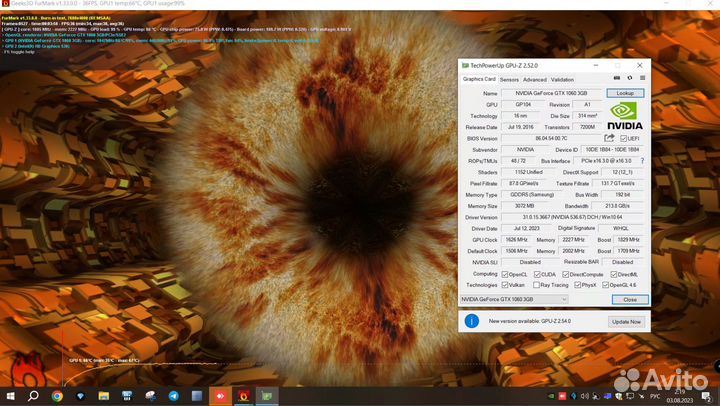Toggle the DirectML checkbox
The image size is (720, 406).
pos(613,274)
